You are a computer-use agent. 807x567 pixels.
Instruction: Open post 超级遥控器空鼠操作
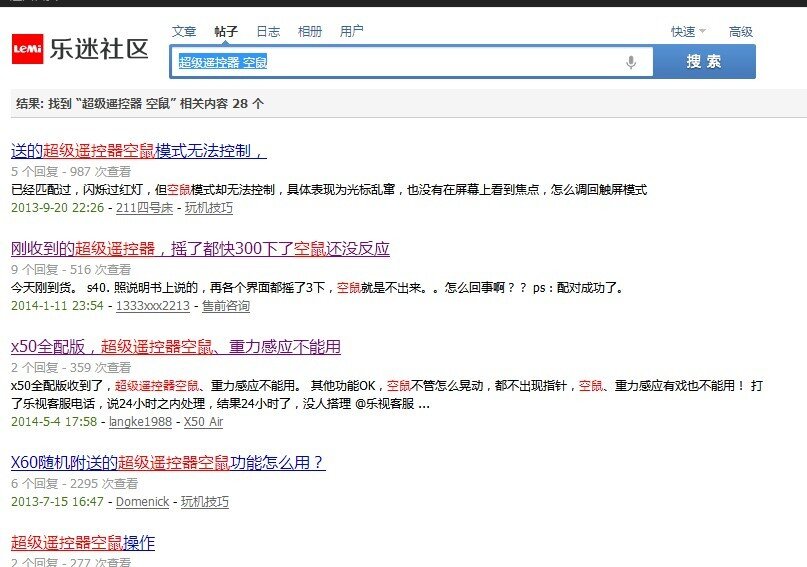point(83,543)
